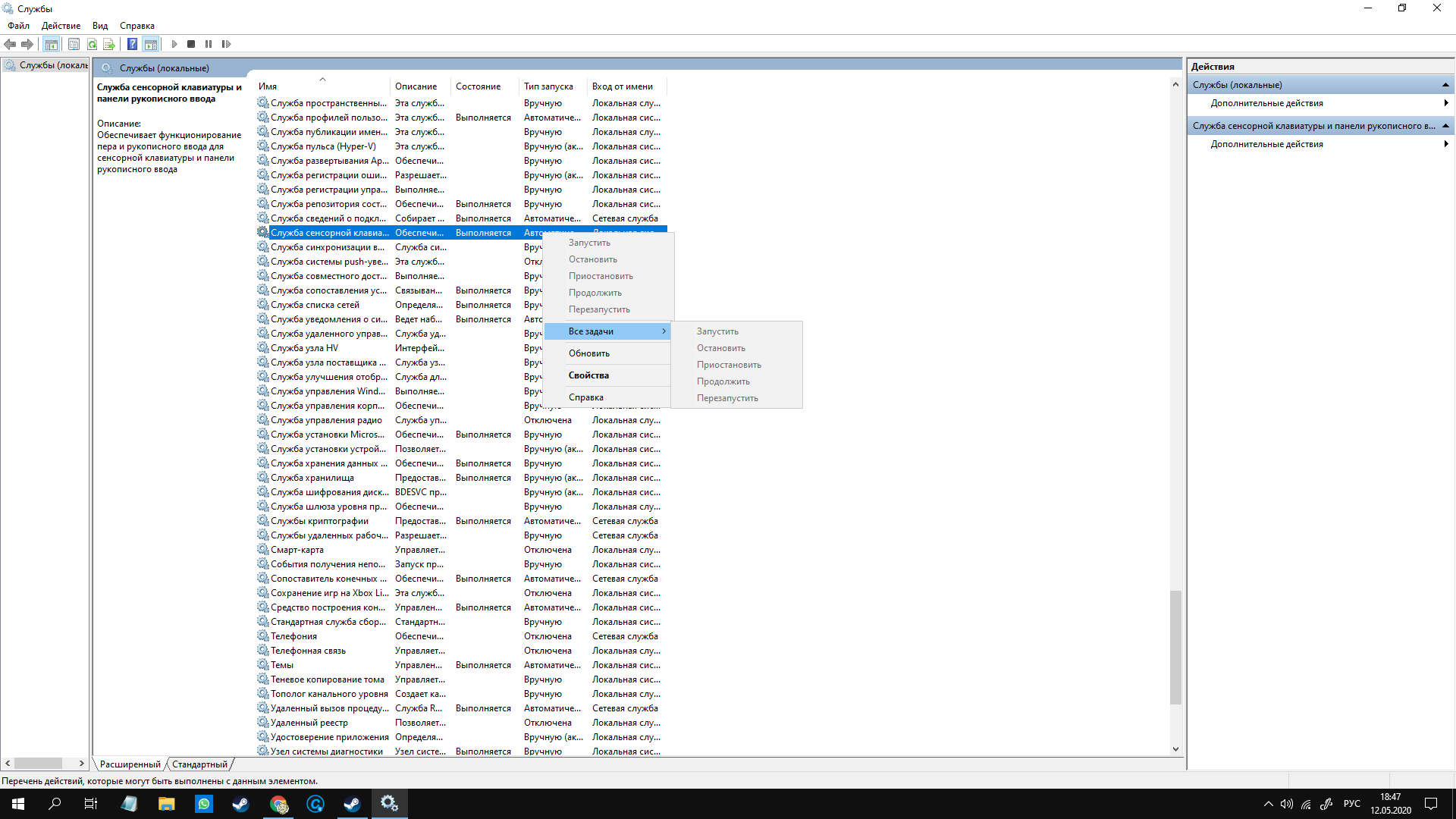Click the services list scroll-down arrow
Viewport: 1456px width, 819px height.
click(1175, 749)
